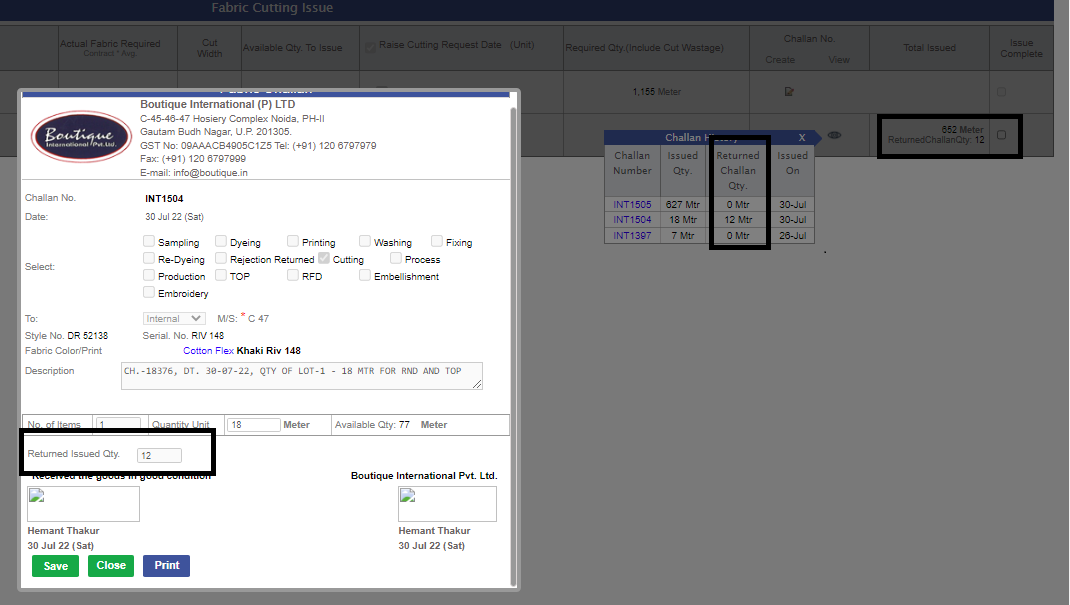The width and height of the screenshot is (1070, 605).
Task: Click the Issue Complete column header
Action: pos(1021,48)
